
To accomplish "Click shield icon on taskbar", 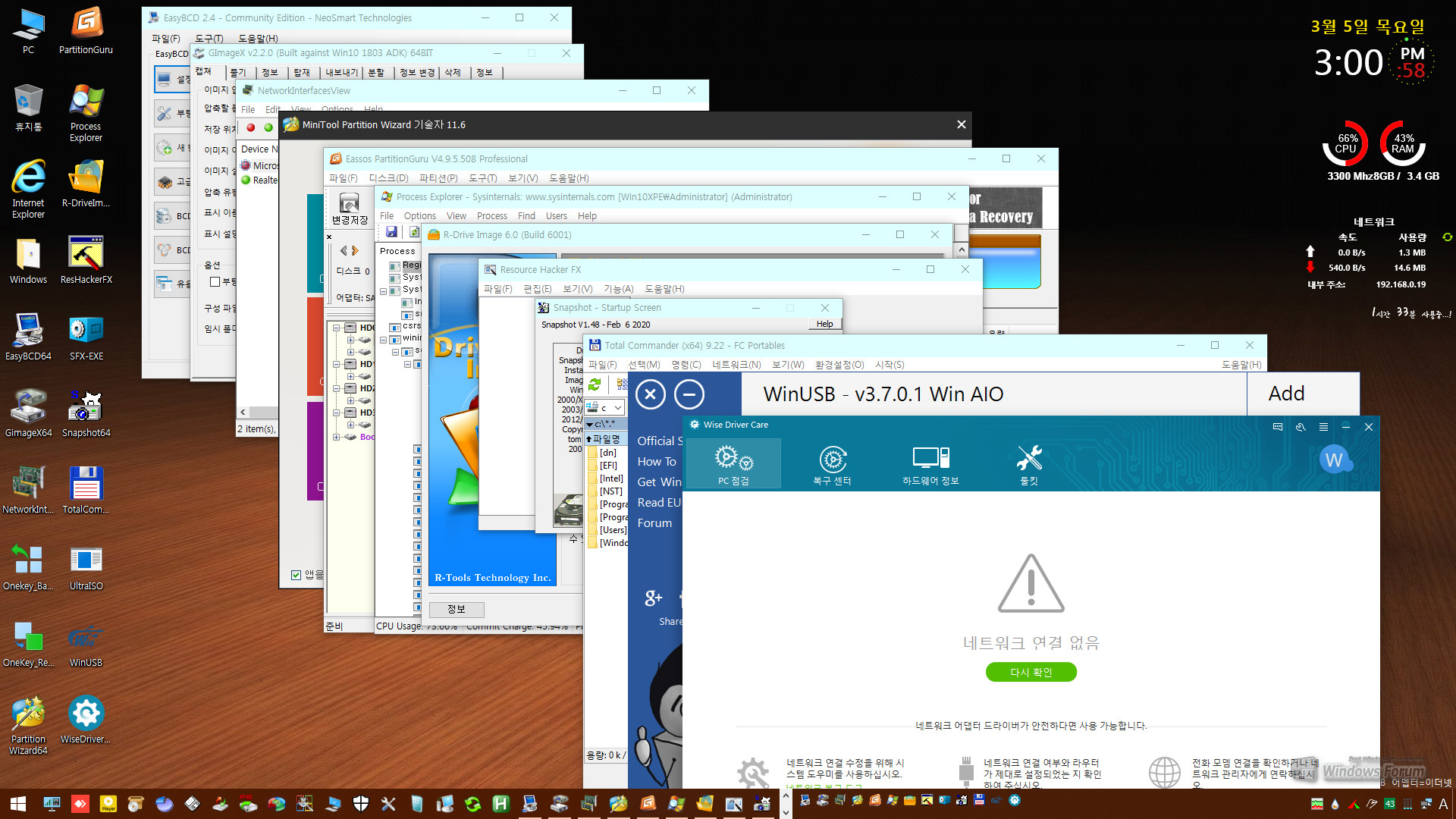I will [x=361, y=804].
